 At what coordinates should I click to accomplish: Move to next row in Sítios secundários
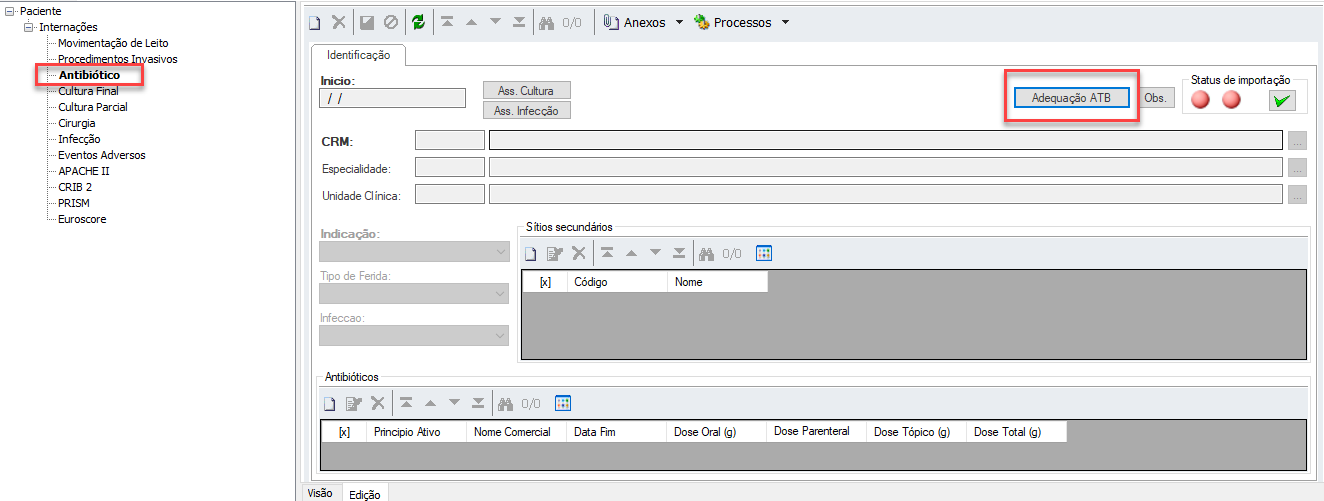pyautogui.click(x=655, y=253)
